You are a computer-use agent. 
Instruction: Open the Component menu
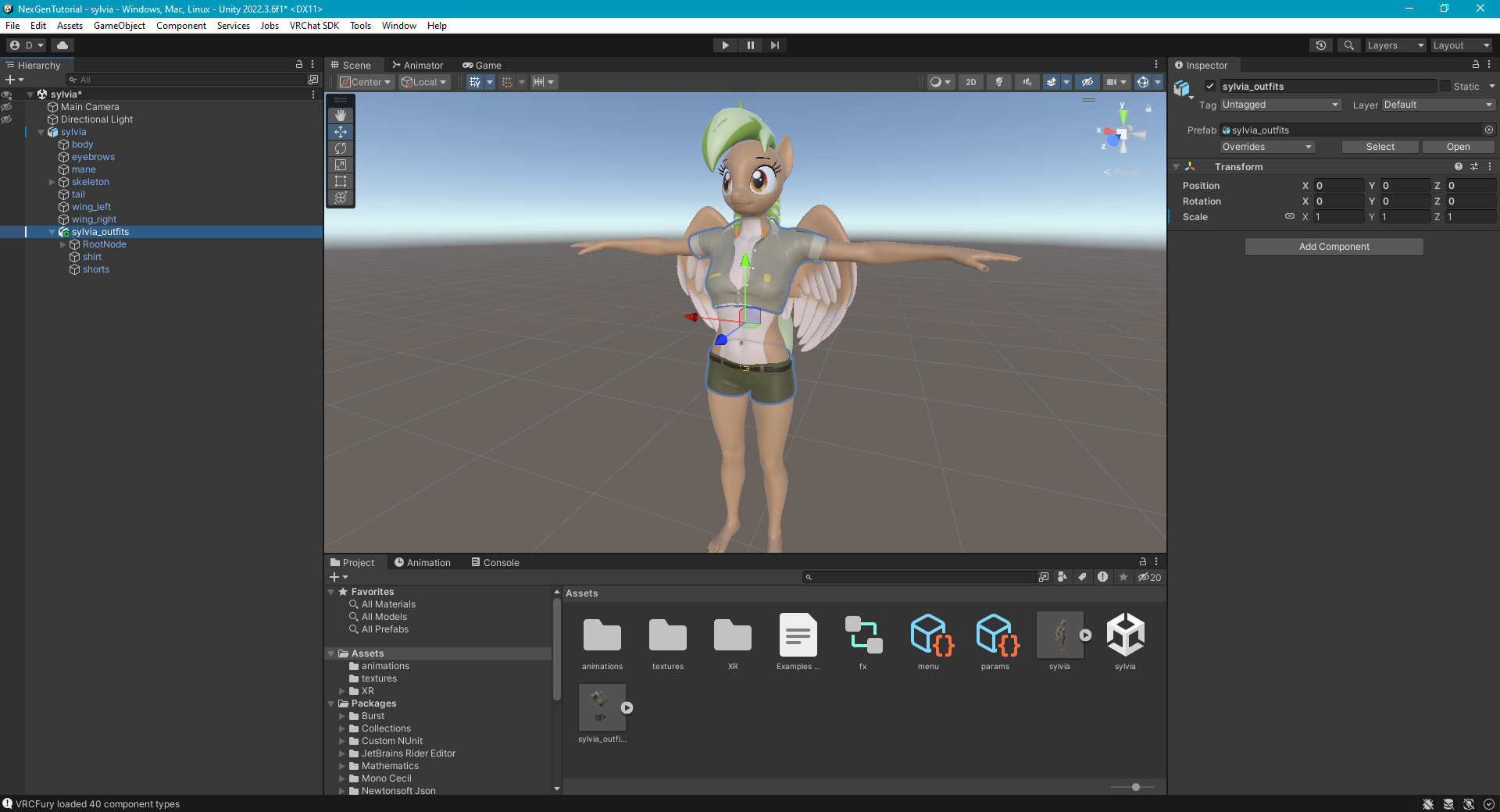click(x=181, y=26)
